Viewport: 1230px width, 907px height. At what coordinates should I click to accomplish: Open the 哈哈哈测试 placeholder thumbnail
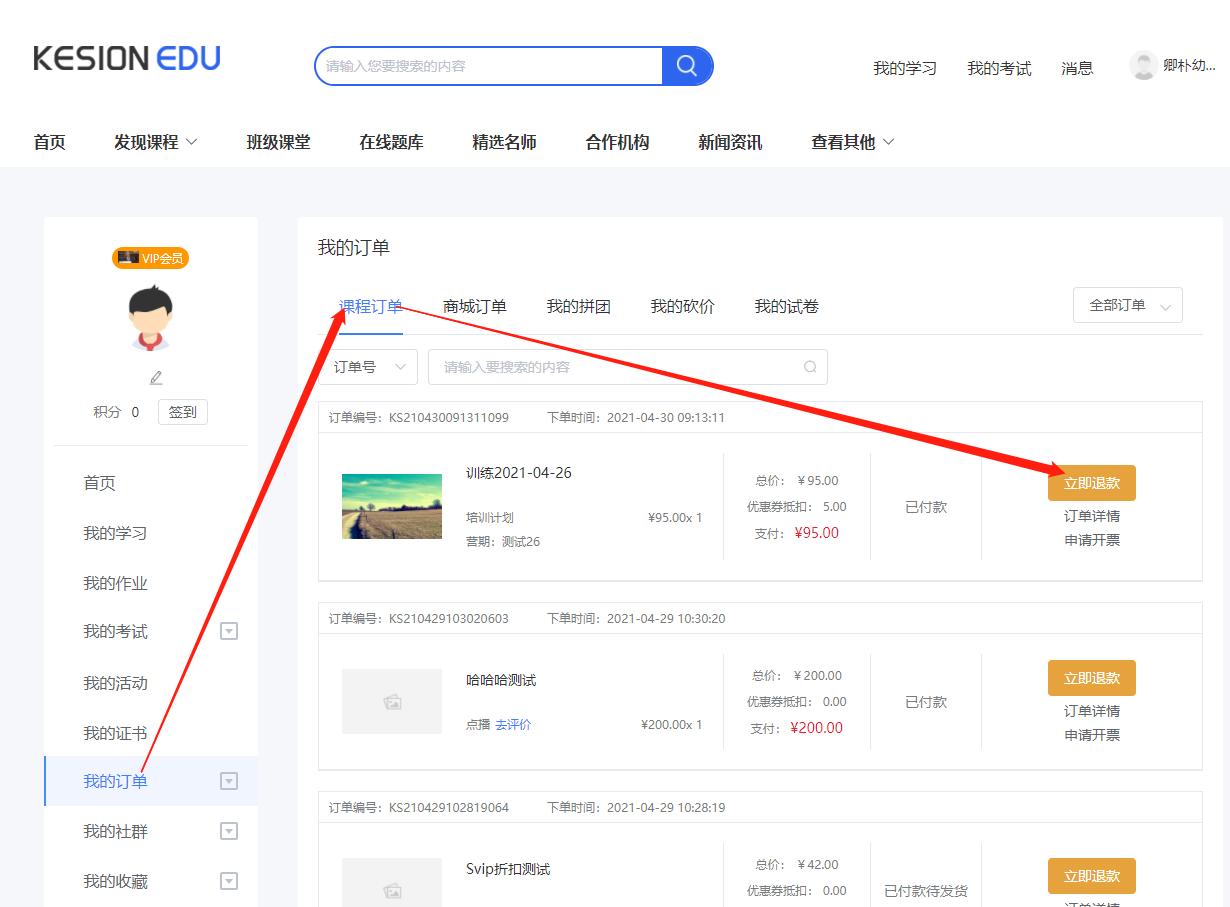click(392, 701)
